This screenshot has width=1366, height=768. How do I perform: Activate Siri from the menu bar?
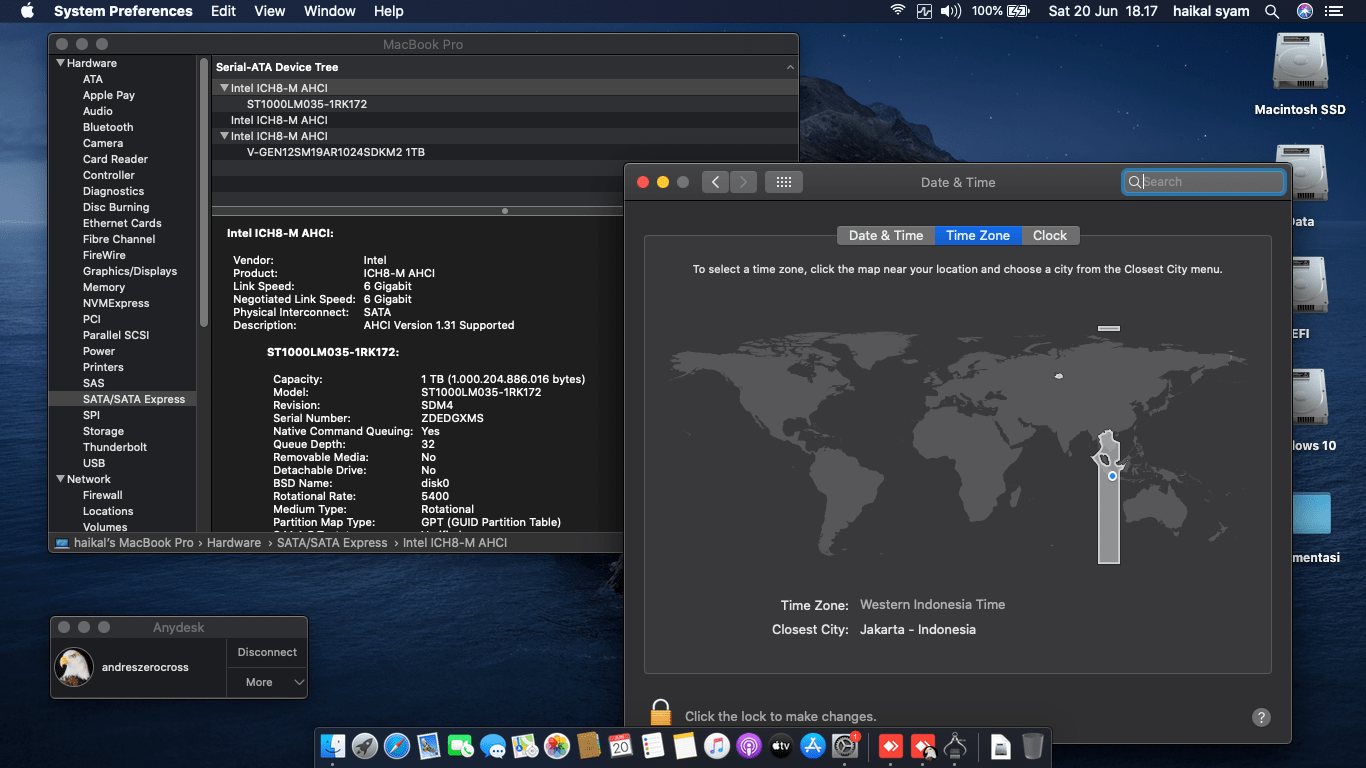point(1304,11)
